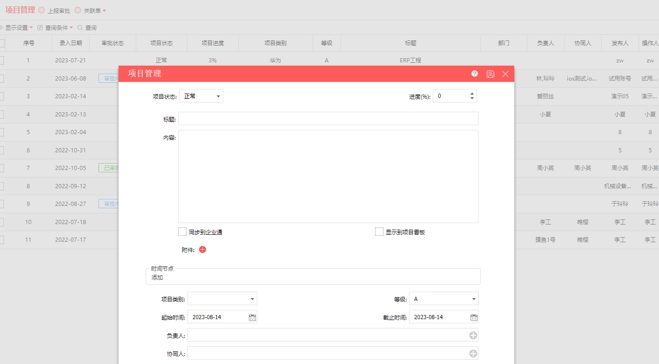
Task: Click the 发布人 column header
Action: [x=620, y=43]
